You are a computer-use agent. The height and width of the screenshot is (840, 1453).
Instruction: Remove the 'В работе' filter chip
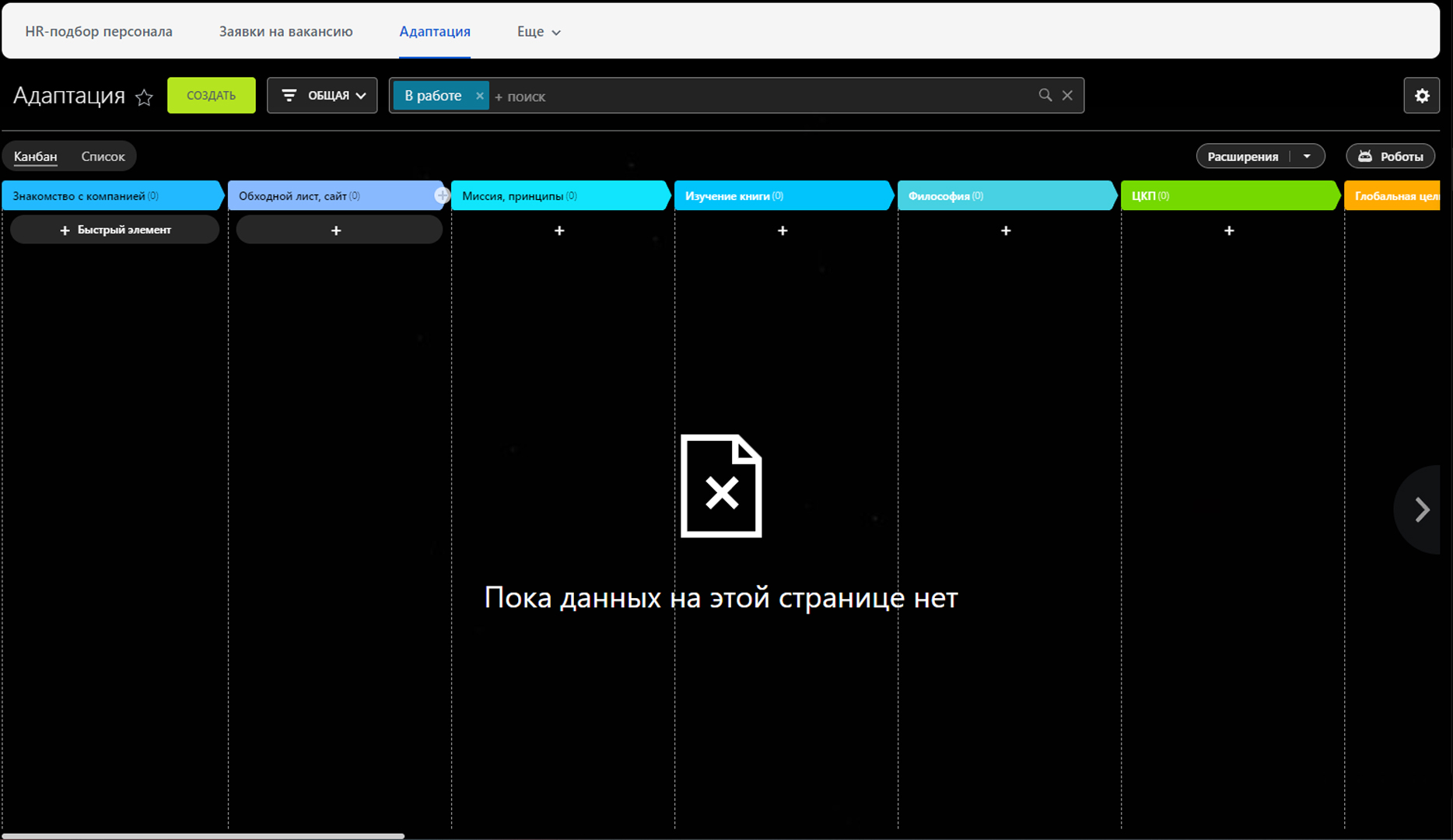[479, 96]
